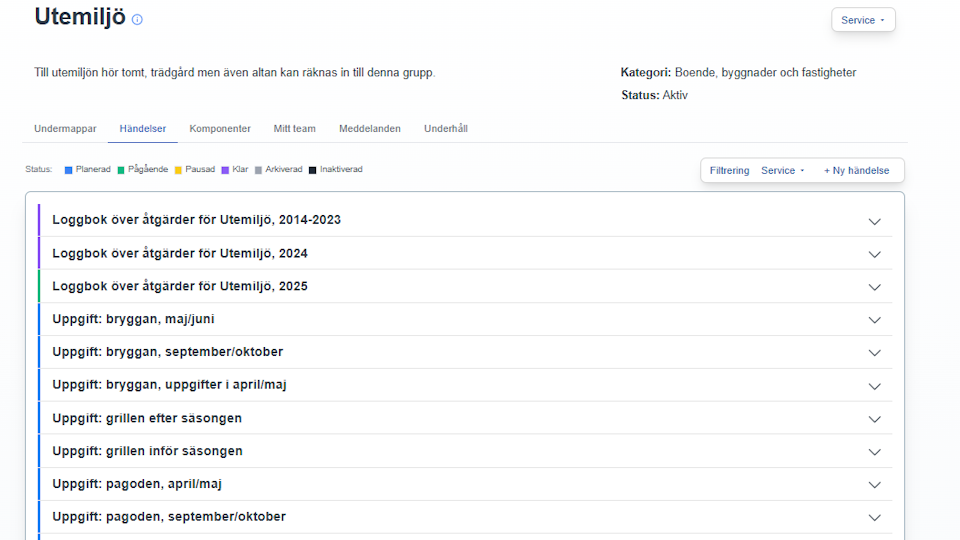Open the top Service dropdown button
960x540 pixels.
tap(863, 20)
